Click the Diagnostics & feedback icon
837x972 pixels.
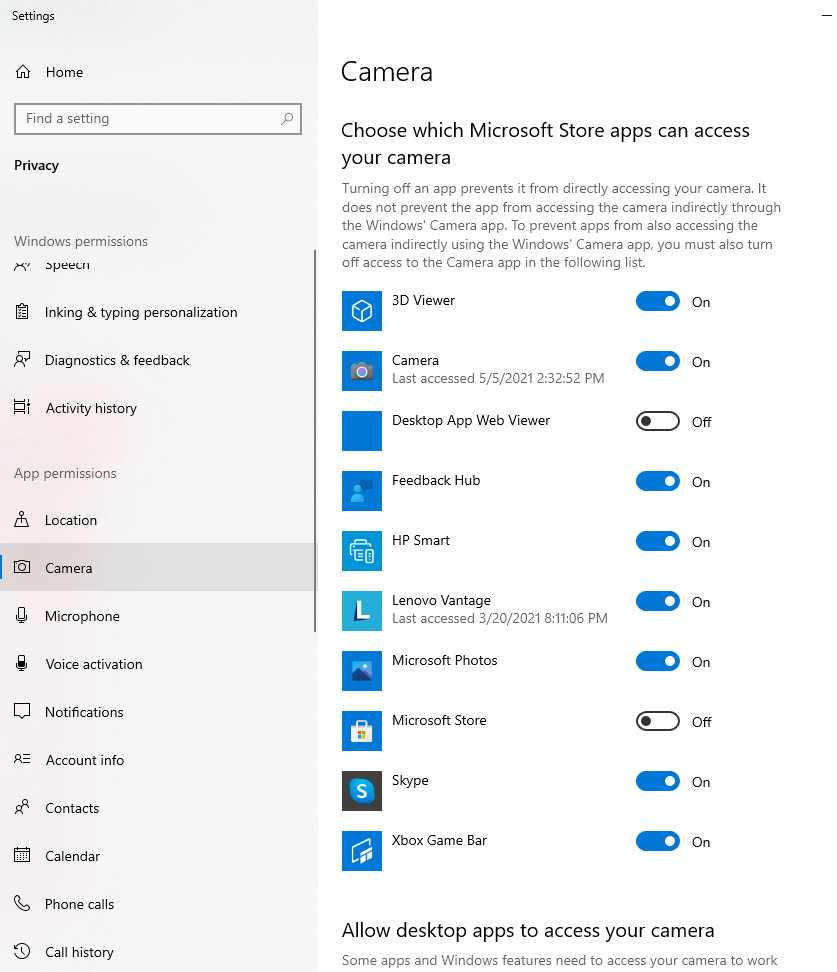(22, 360)
